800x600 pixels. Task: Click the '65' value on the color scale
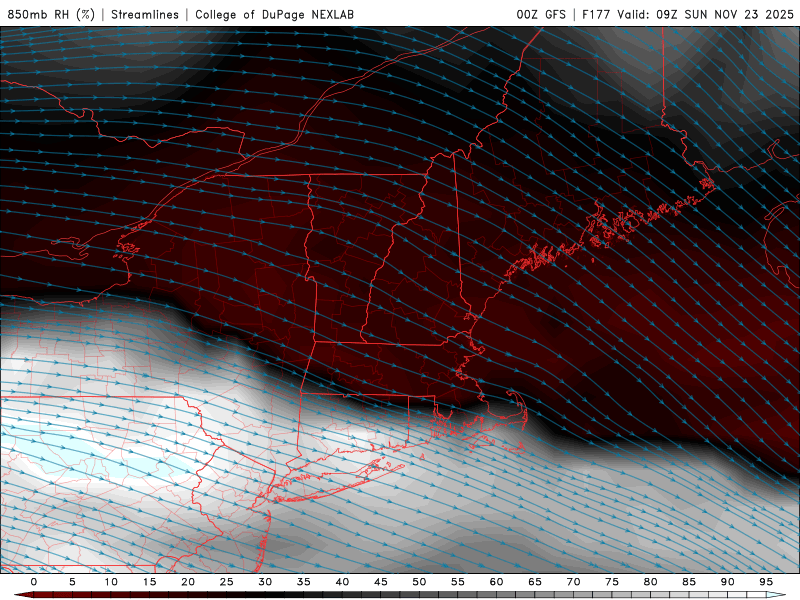[535, 582]
